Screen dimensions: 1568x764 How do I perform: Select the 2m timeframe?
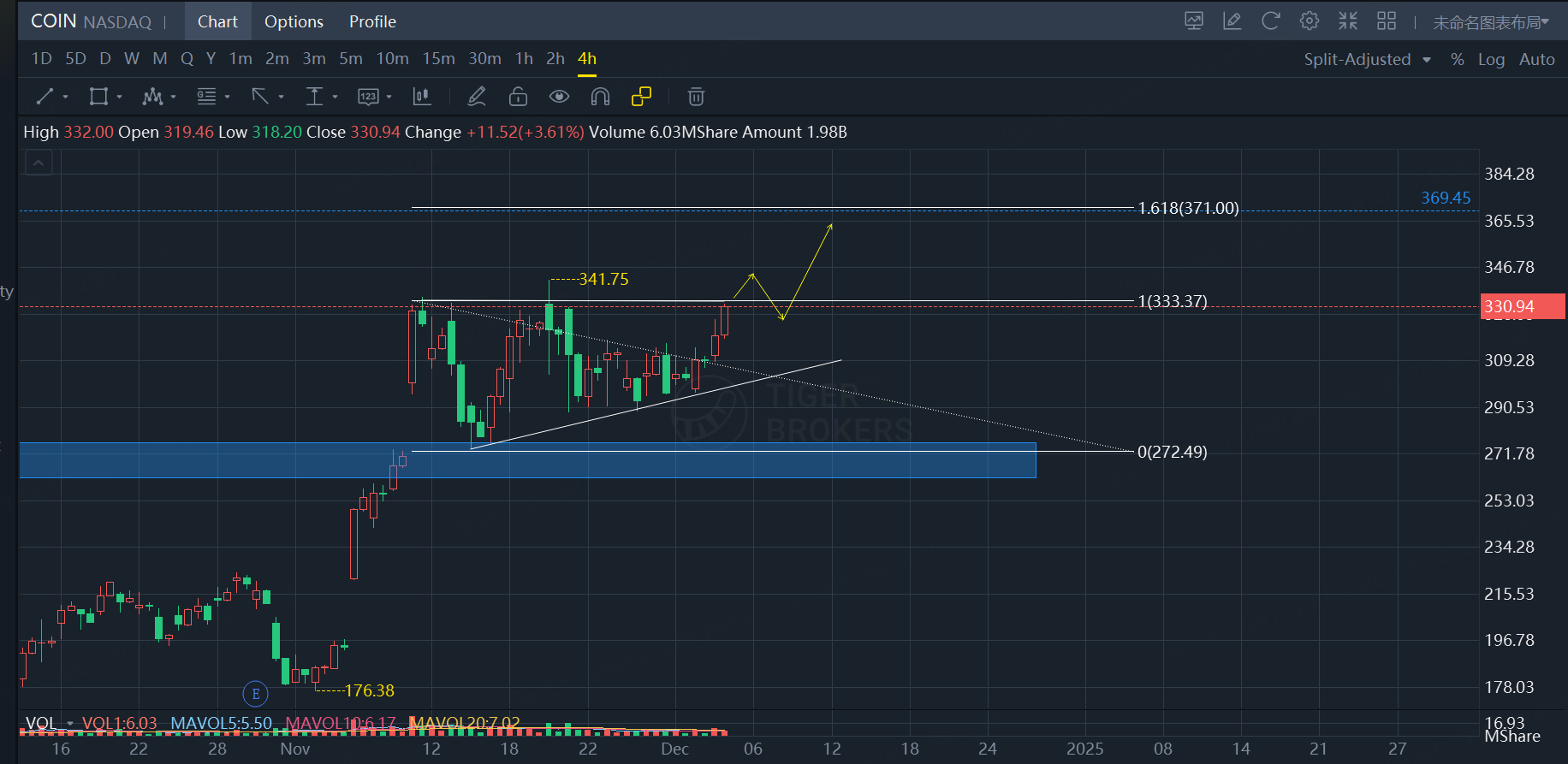click(276, 59)
